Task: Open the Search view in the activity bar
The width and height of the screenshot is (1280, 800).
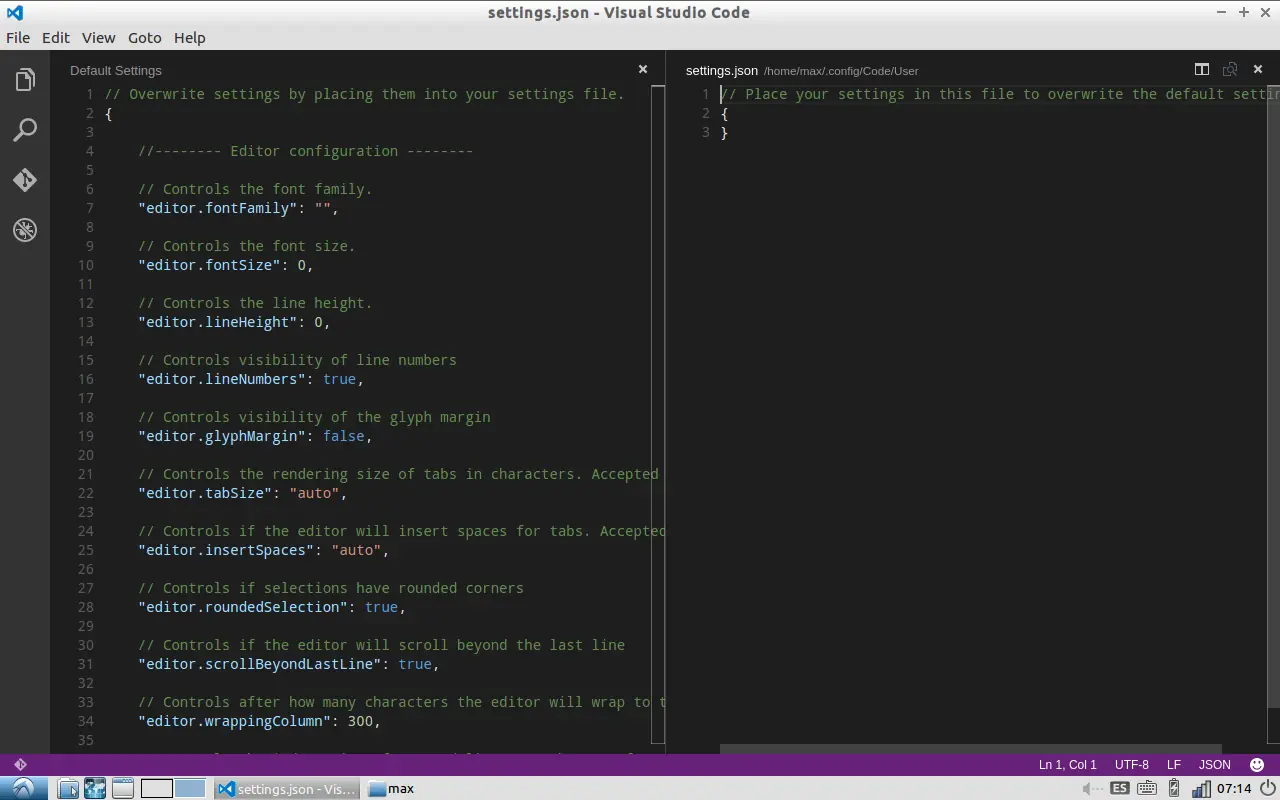Action: pos(25,130)
